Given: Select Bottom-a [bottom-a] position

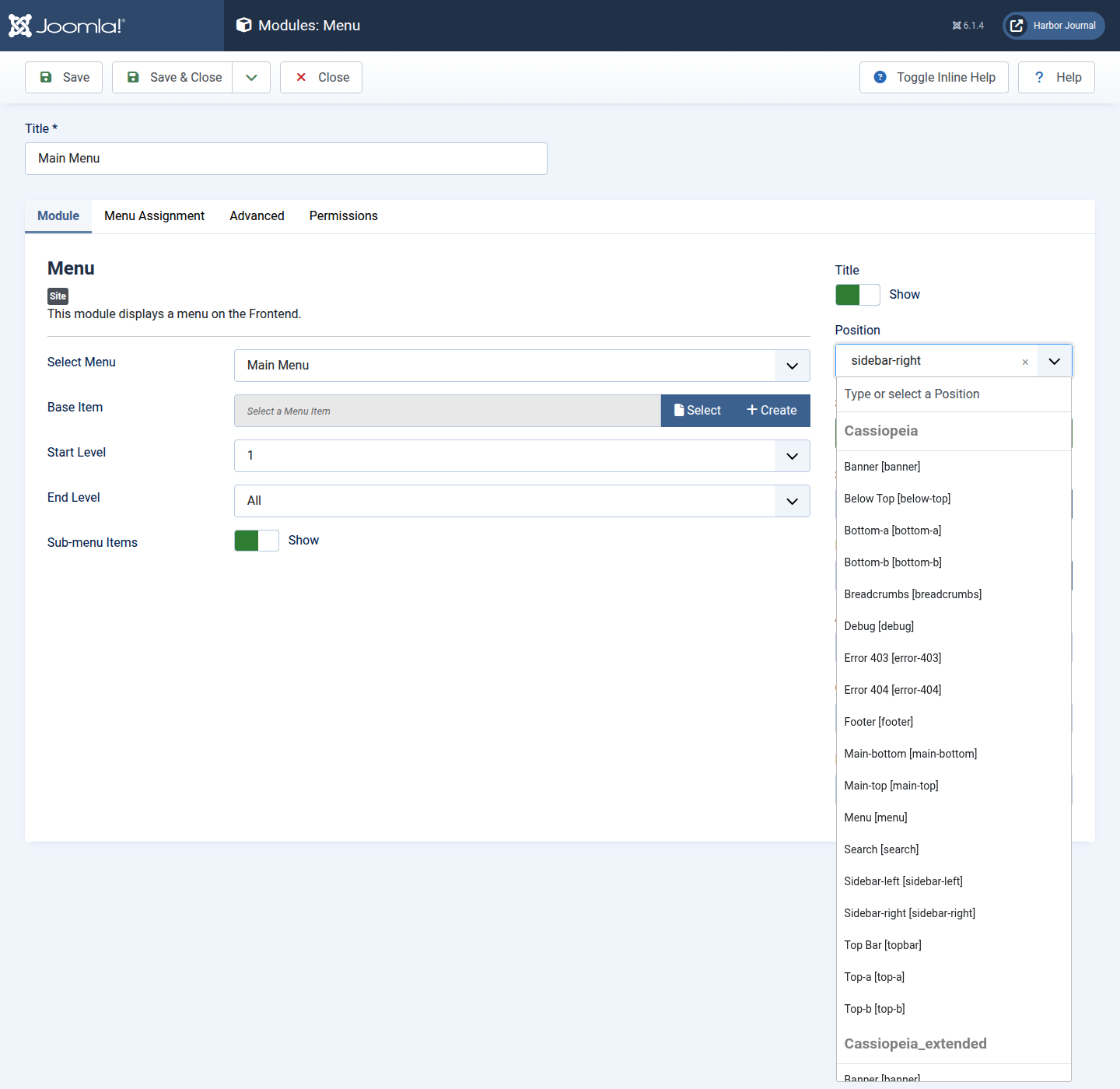Looking at the screenshot, I should click(x=954, y=530).
